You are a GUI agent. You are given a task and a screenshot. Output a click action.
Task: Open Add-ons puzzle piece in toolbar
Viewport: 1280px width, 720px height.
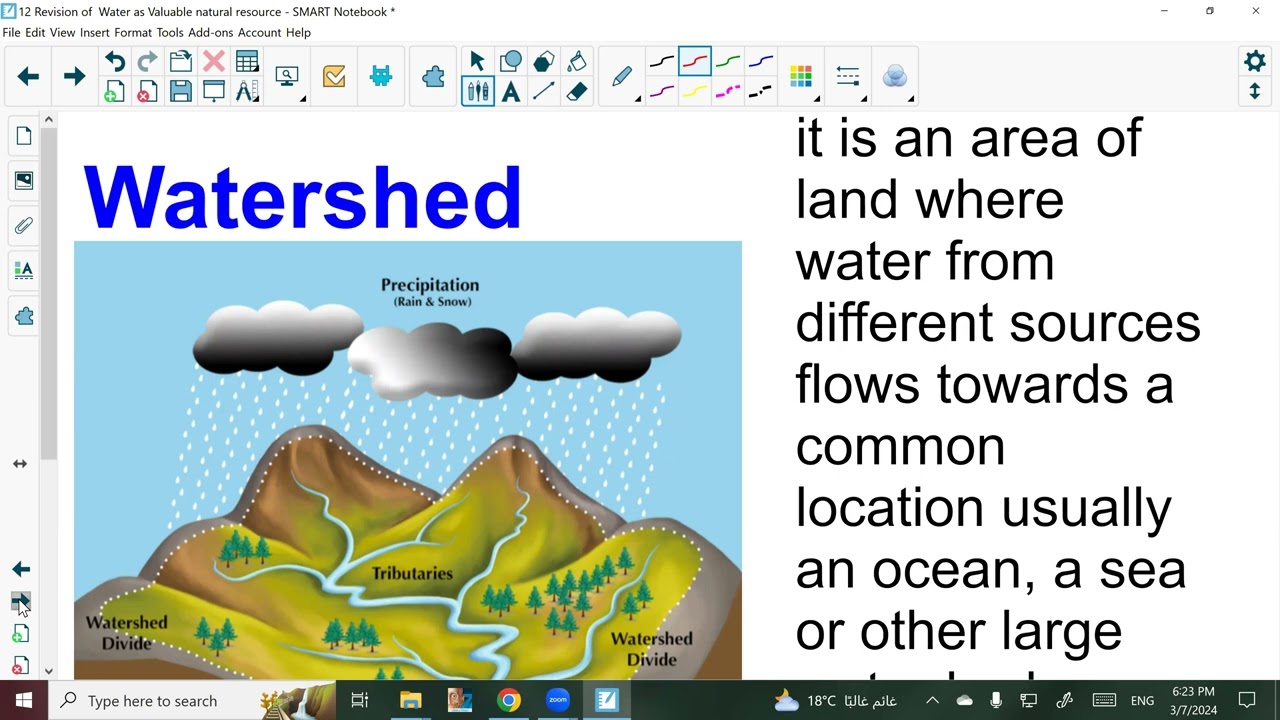point(433,76)
